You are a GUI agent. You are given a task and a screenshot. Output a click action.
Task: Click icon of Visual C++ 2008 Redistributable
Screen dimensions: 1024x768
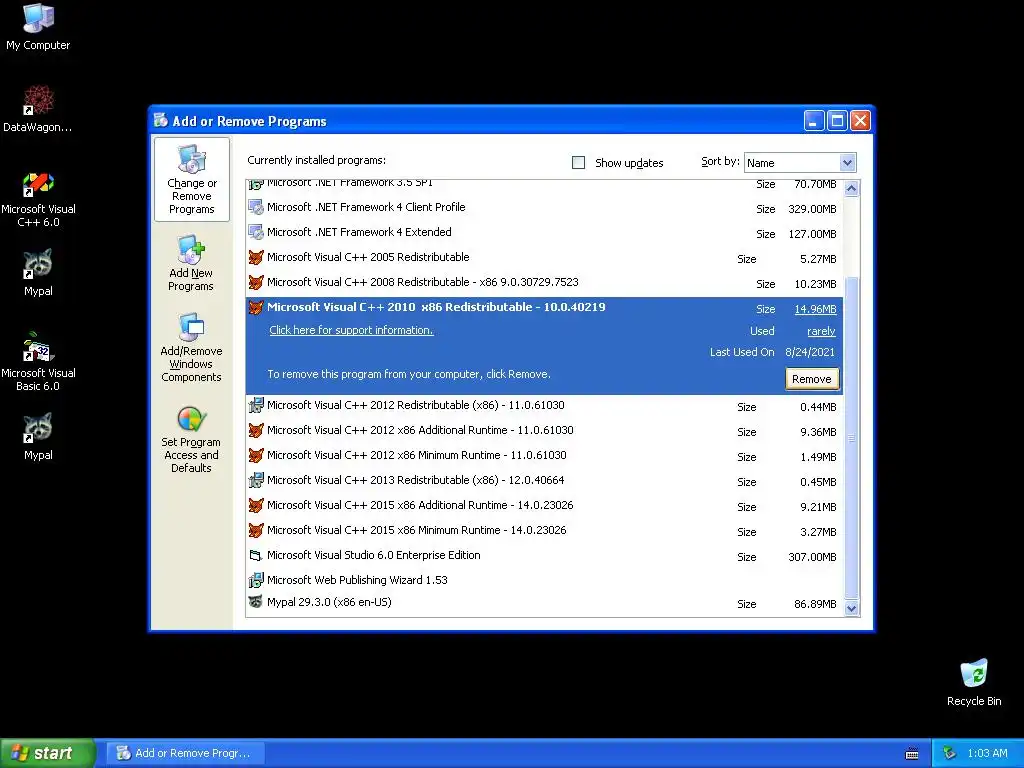pos(256,282)
